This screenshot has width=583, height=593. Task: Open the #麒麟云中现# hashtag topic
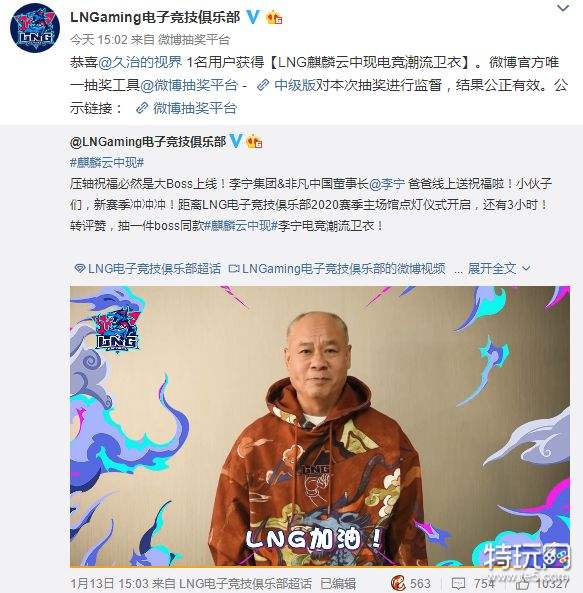coord(107,163)
